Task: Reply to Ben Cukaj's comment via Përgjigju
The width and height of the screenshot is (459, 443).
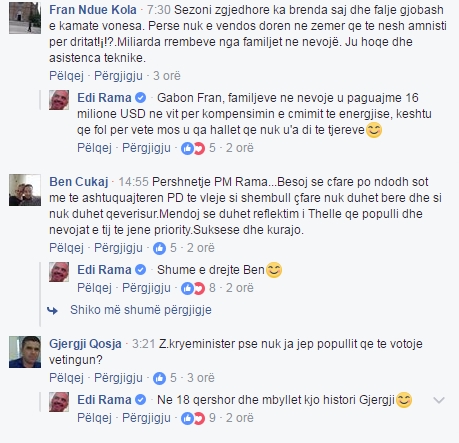Action: 118,248
